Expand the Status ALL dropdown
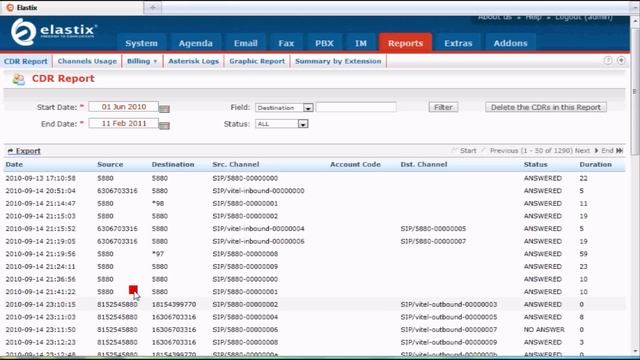 coord(303,124)
